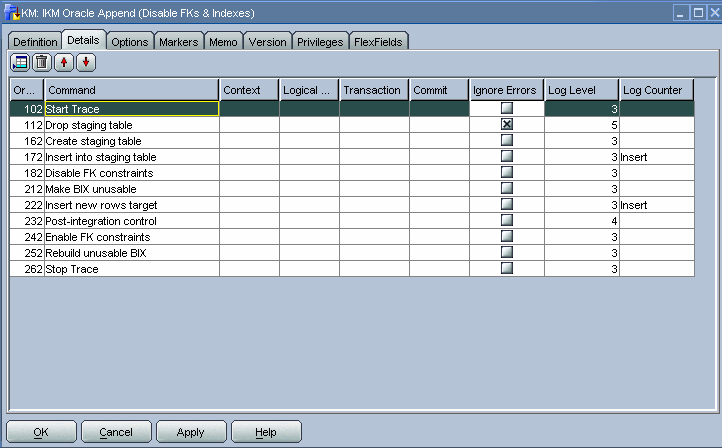
Task: Click log level 4 for Post-integration control
Action: [582, 221]
